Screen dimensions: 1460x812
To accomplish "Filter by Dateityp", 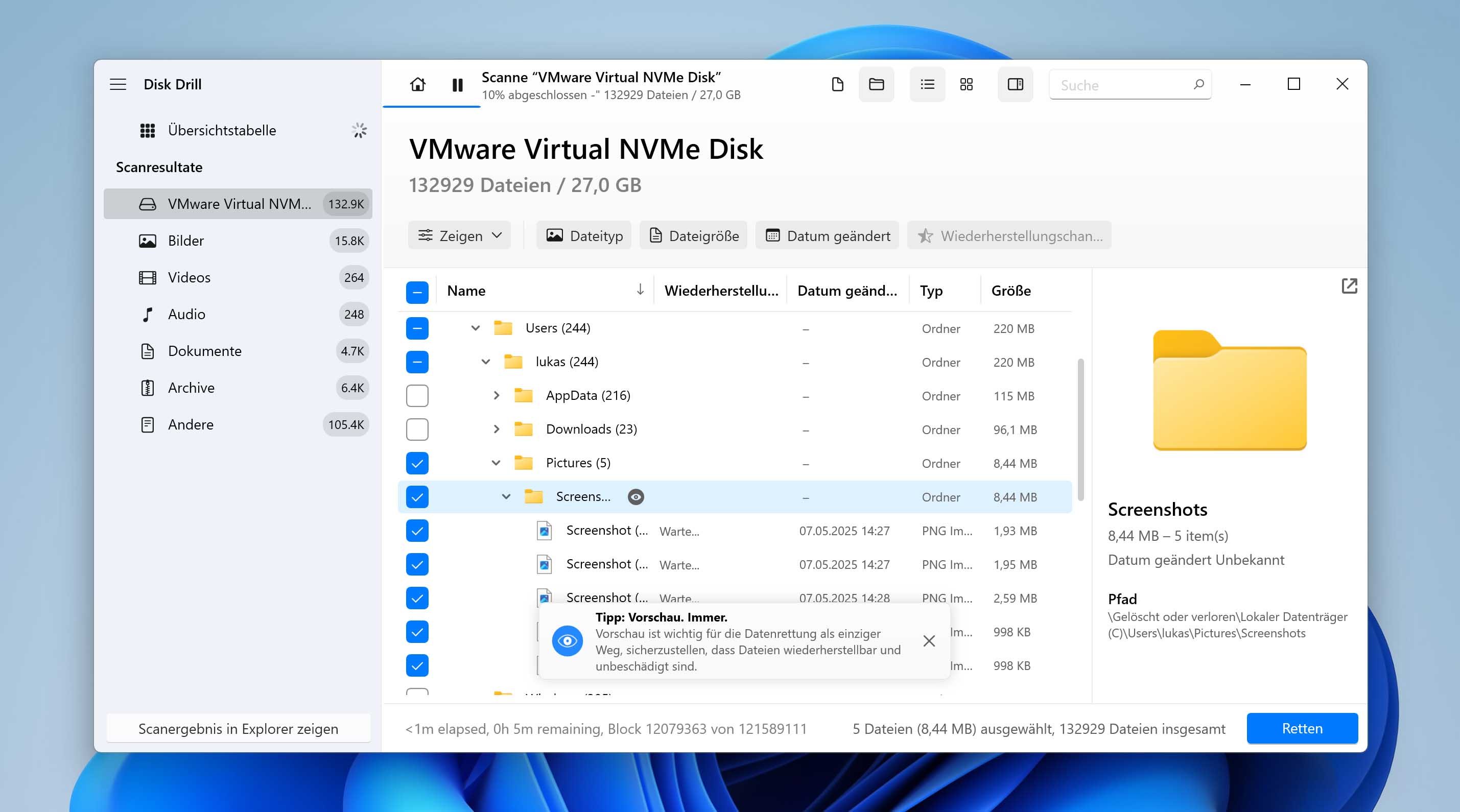I will tap(584, 235).
